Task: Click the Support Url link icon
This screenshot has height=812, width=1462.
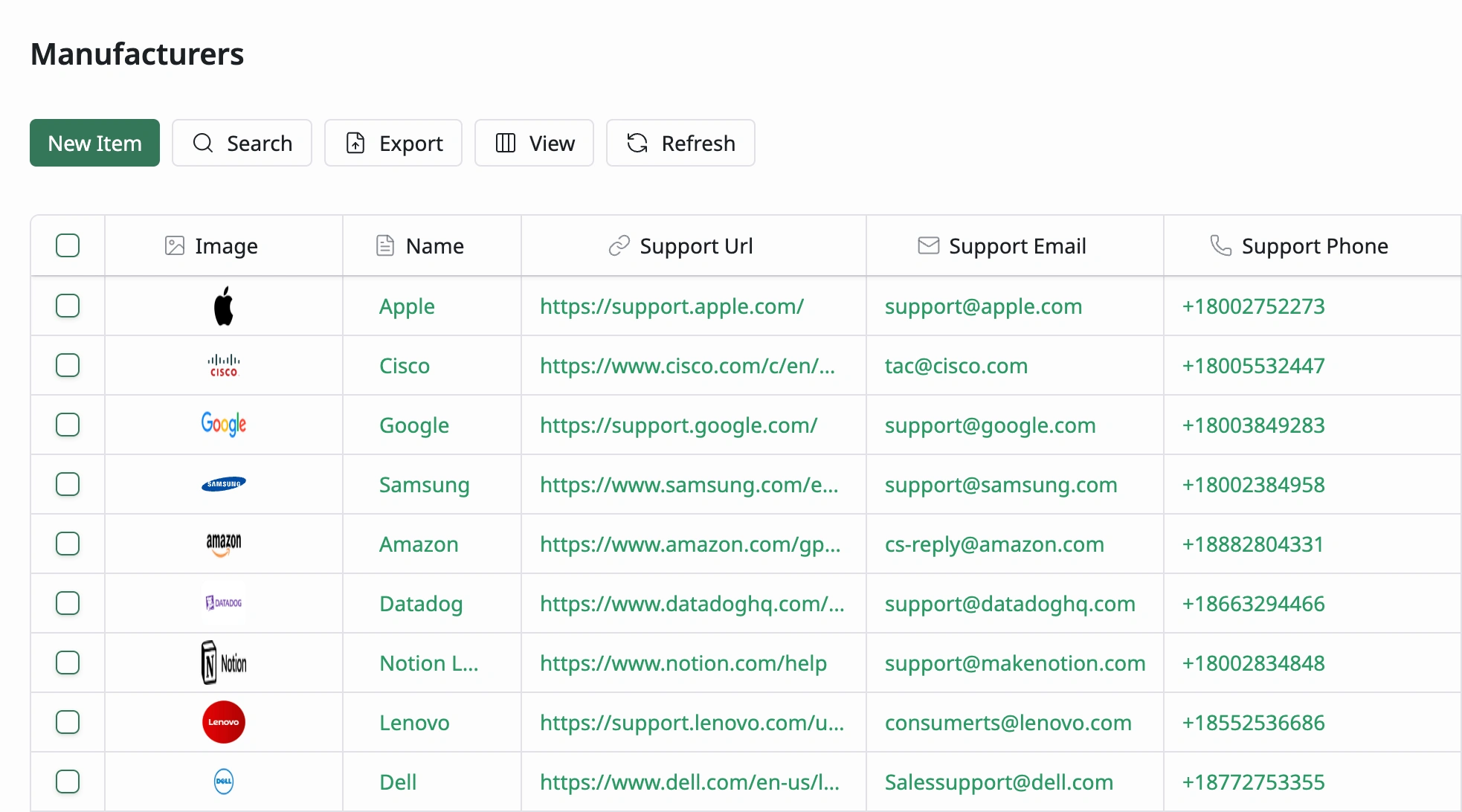Action: click(619, 245)
